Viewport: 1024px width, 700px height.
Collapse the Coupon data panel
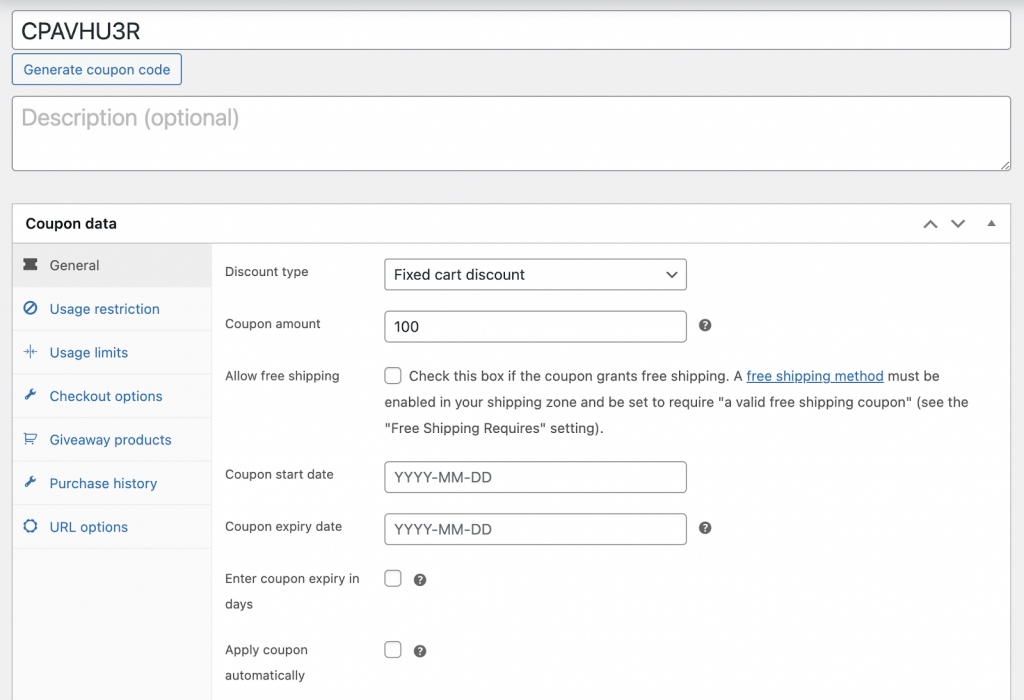pyautogui.click(x=991, y=223)
